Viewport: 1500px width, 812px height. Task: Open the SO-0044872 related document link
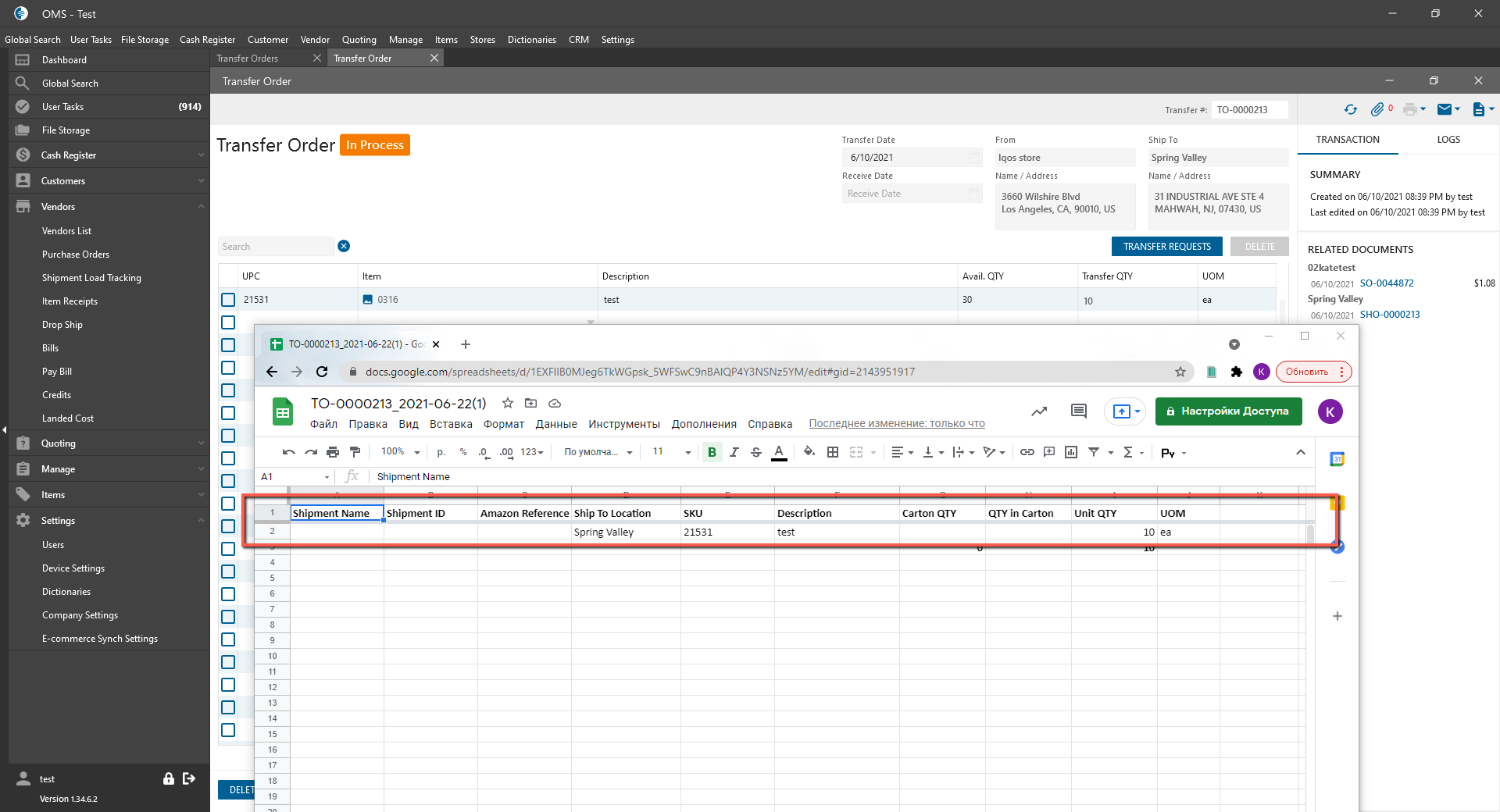click(x=1386, y=283)
